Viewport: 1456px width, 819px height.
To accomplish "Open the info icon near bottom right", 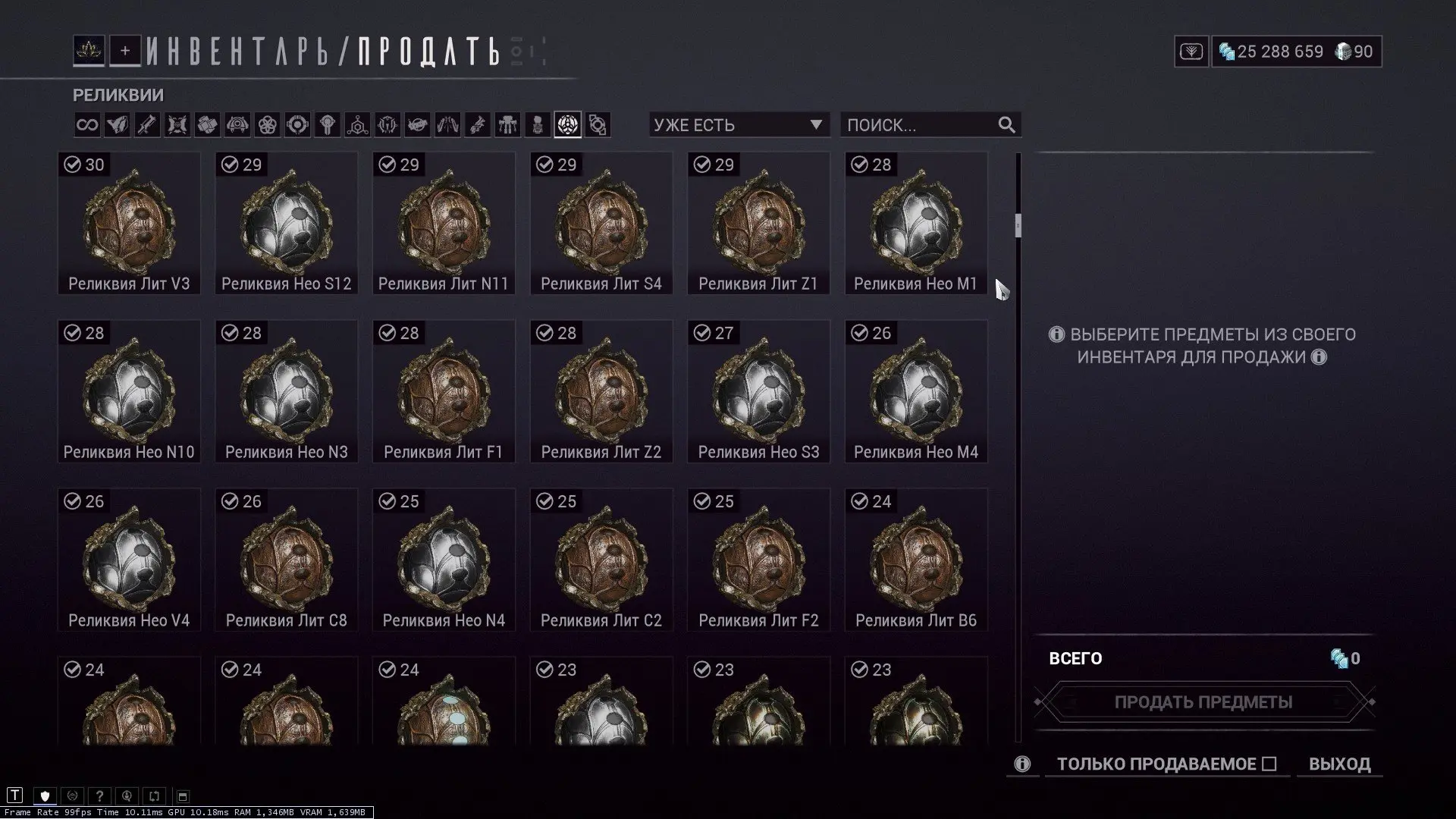I will 1022,764.
